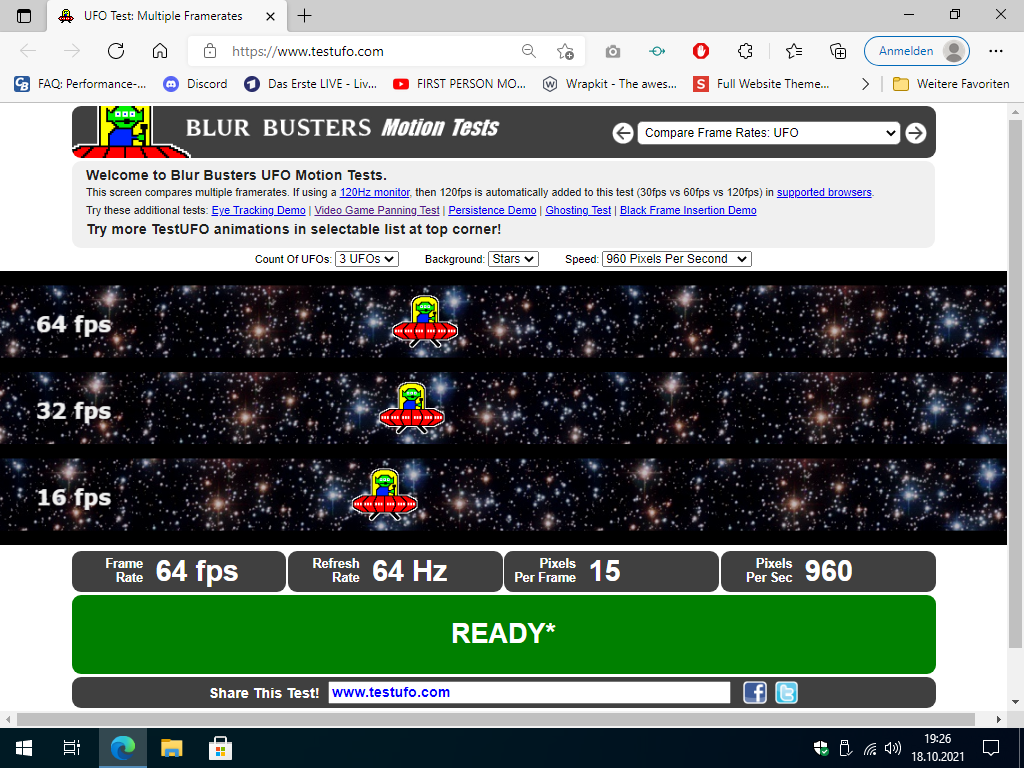Click the 120Hz monitor link
Screen dimensions: 1024x768
coord(375,192)
